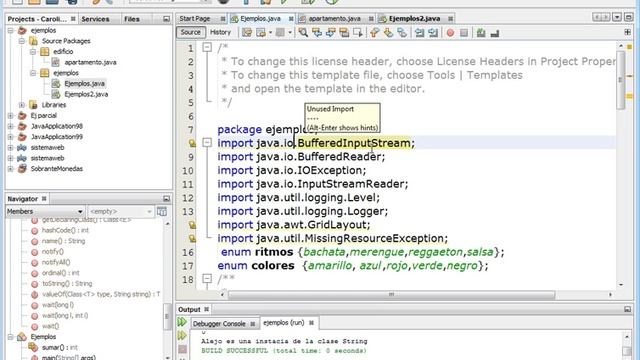640x360 pixels.
Task: Go to Previous Bookmark icon
Action: pyautogui.click(x=374, y=33)
